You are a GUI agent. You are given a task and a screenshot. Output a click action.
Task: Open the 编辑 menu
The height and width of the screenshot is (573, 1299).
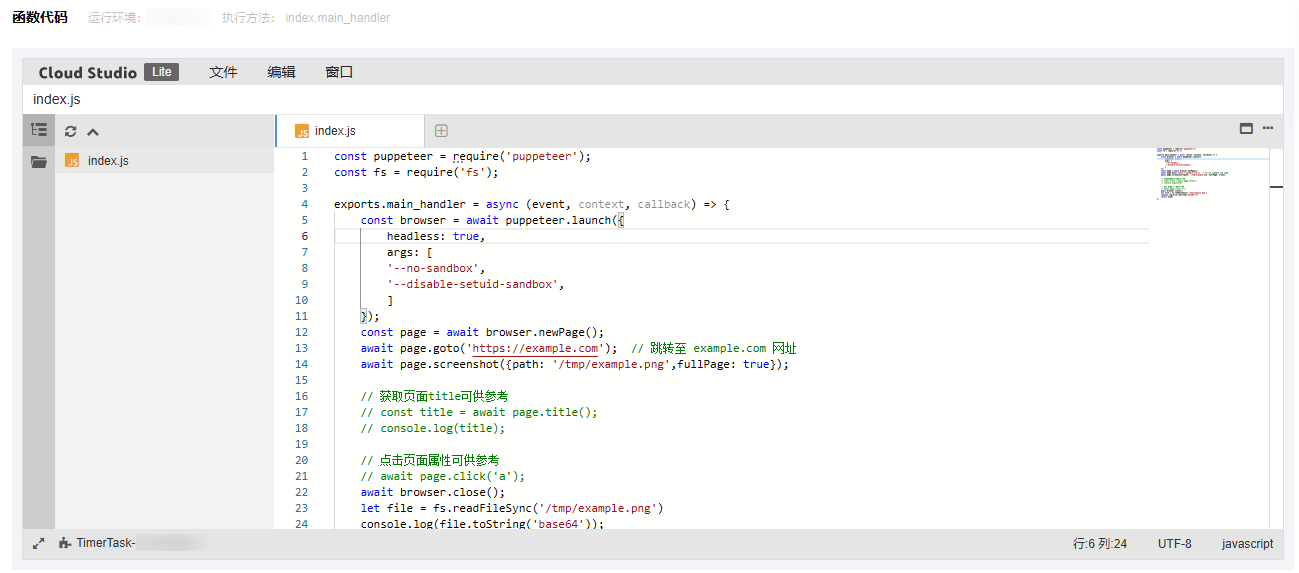281,72
